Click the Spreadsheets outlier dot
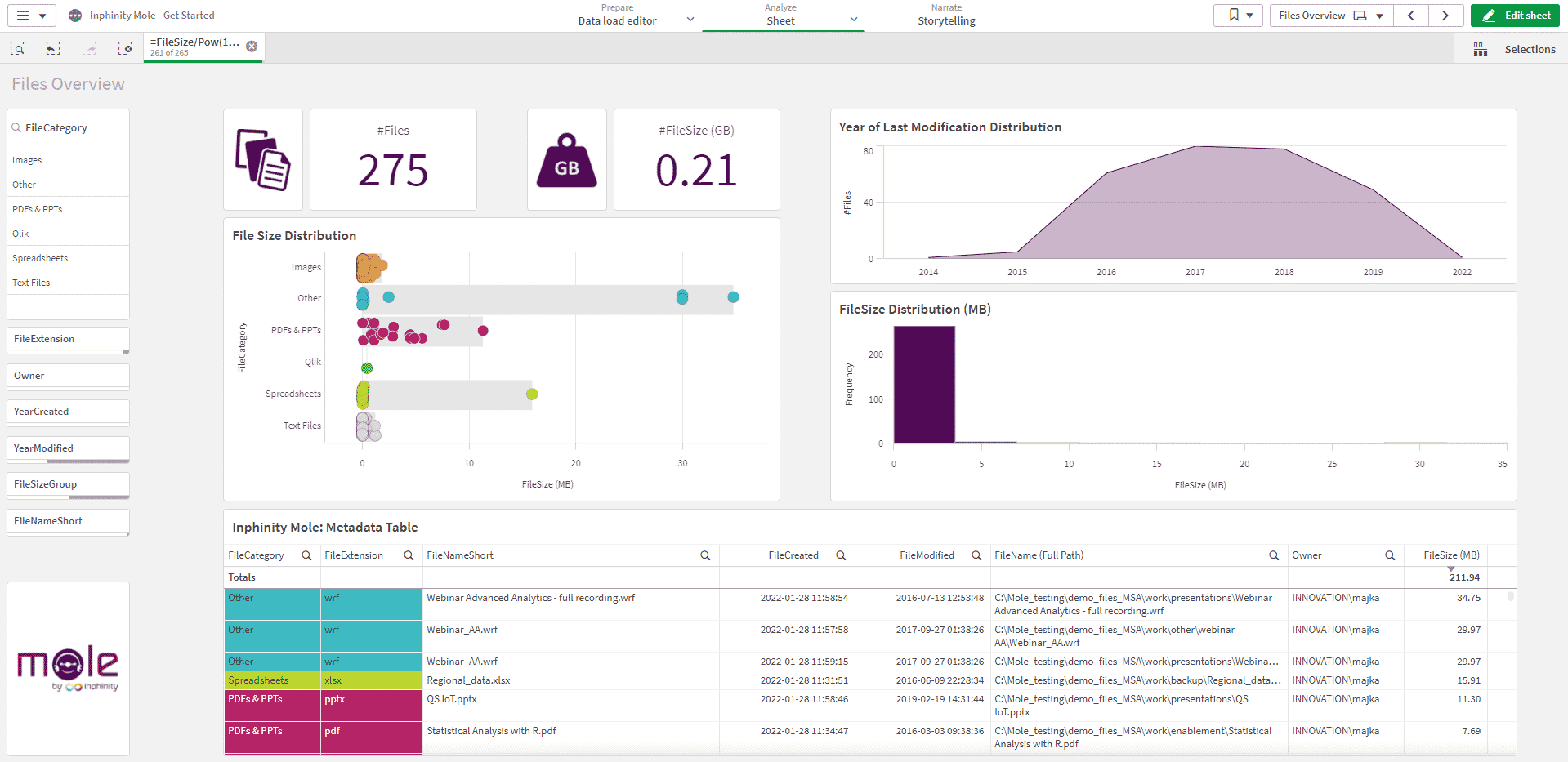The height and width of the screenshot is (762, 1568). tap(532, 394)
